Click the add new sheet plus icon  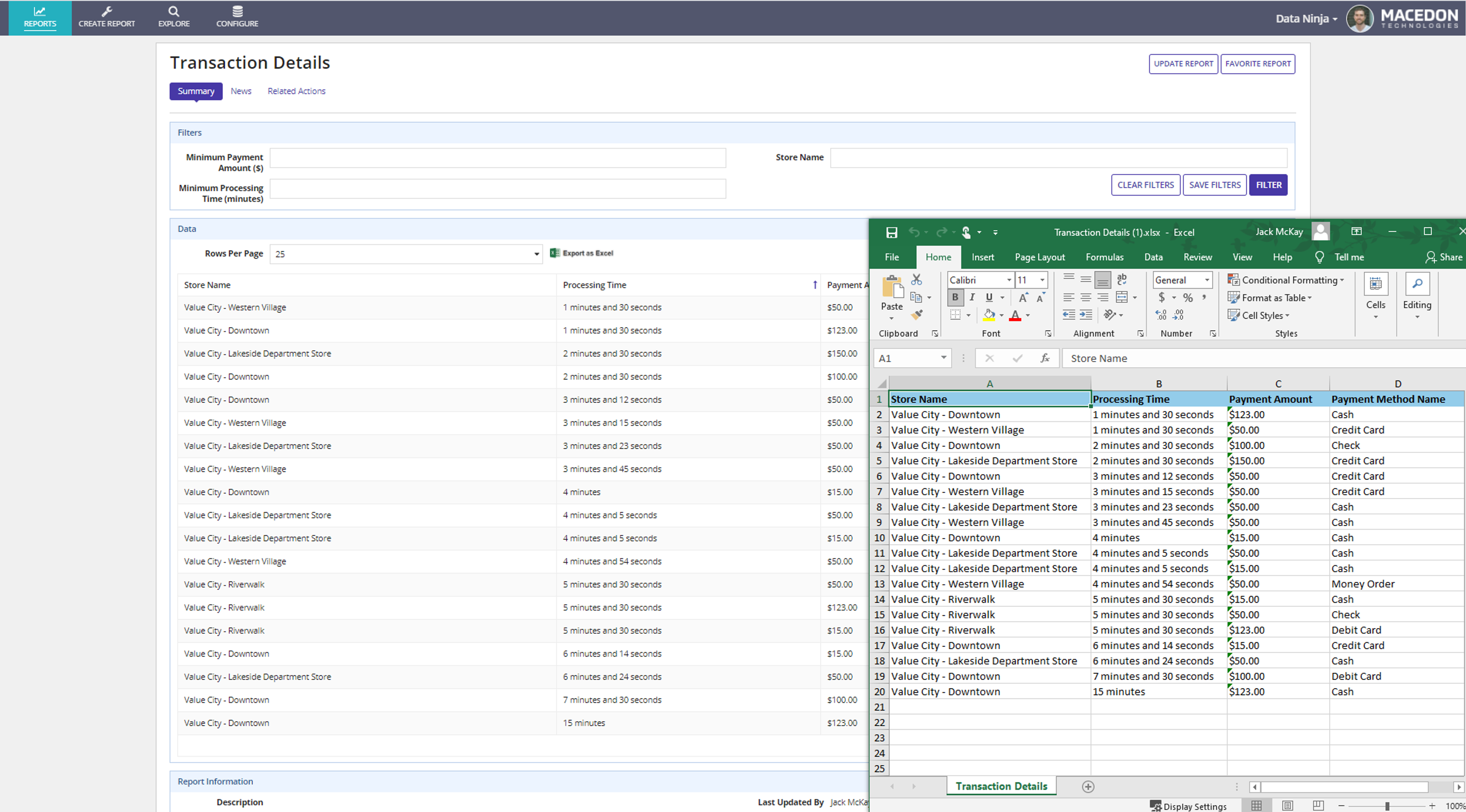(x=1088, y=786)
